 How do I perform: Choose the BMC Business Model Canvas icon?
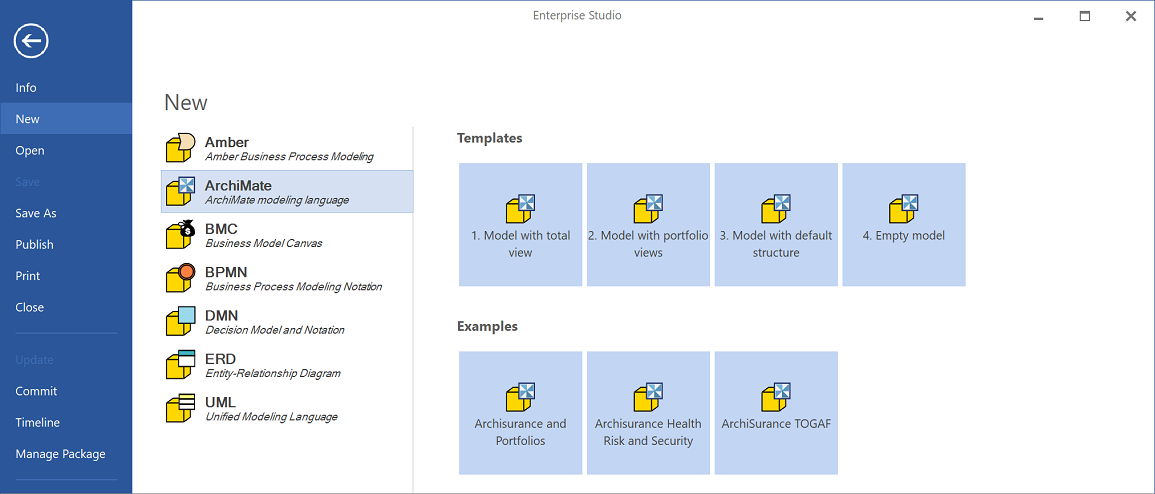coord(180,235)
